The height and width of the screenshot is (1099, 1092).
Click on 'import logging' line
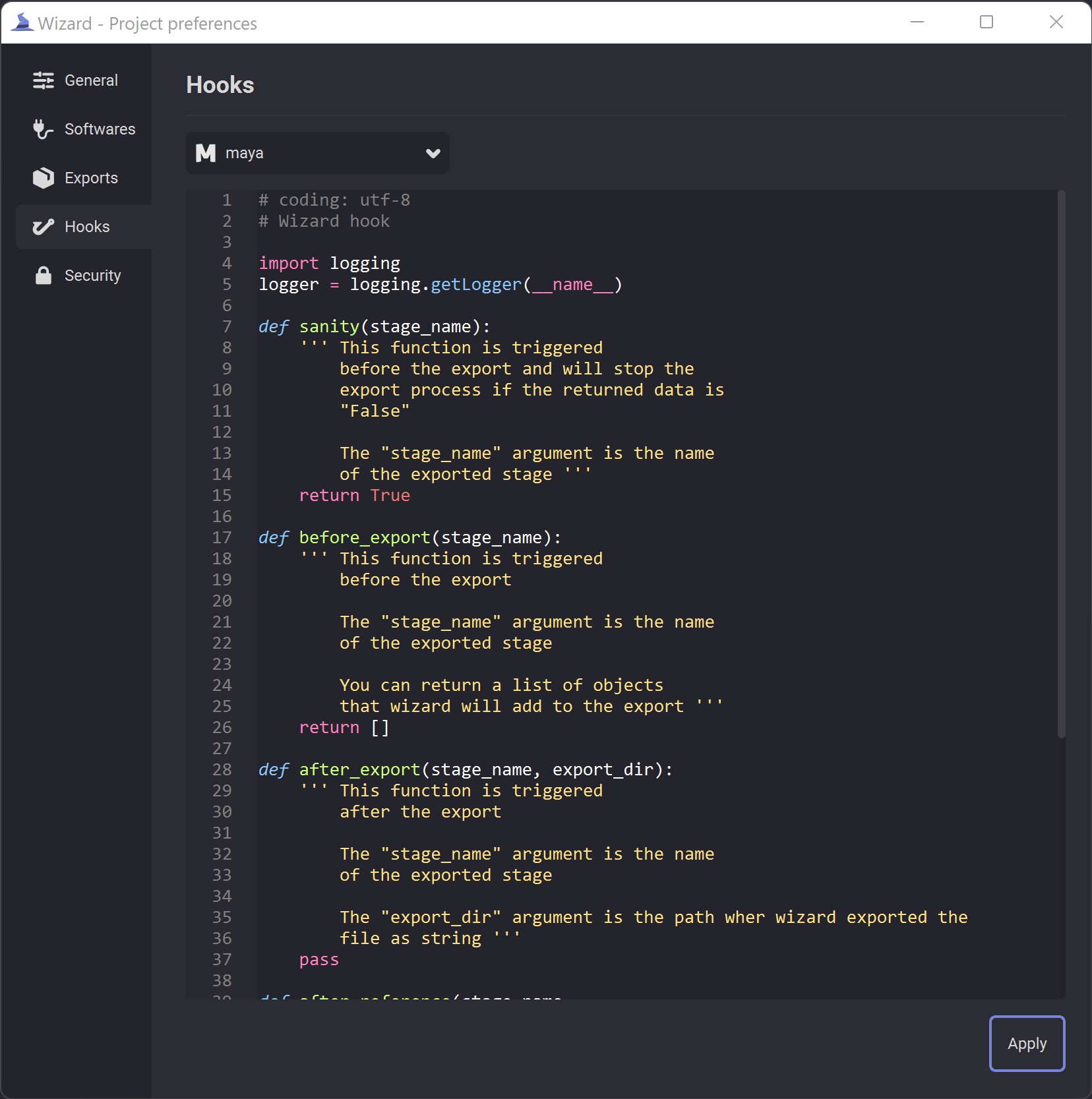point(329,263)
